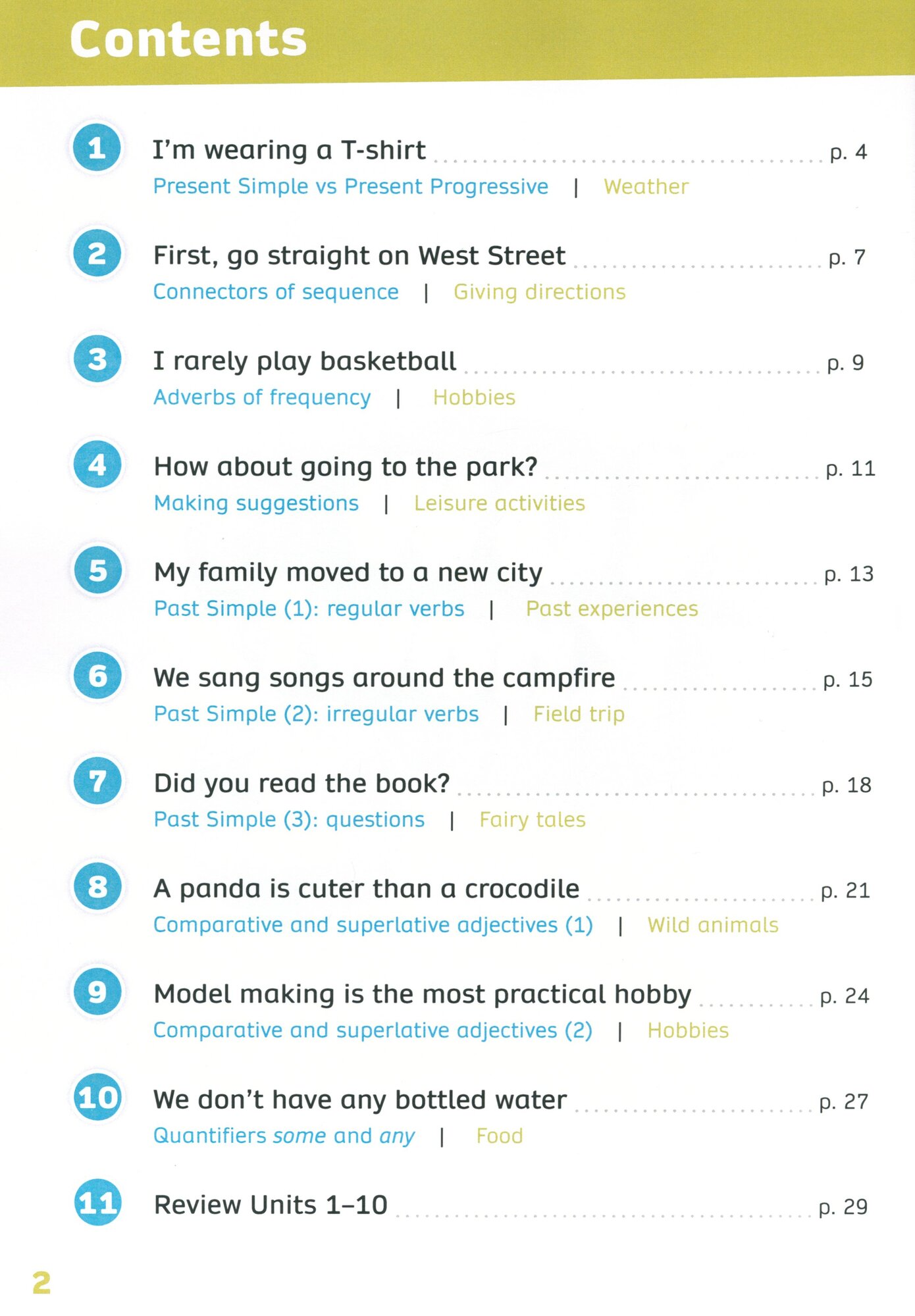Click "Giving directions" vocabulary topic
Image resolution: width=915 pixels, height=1316 pixels.
[539, 292]
